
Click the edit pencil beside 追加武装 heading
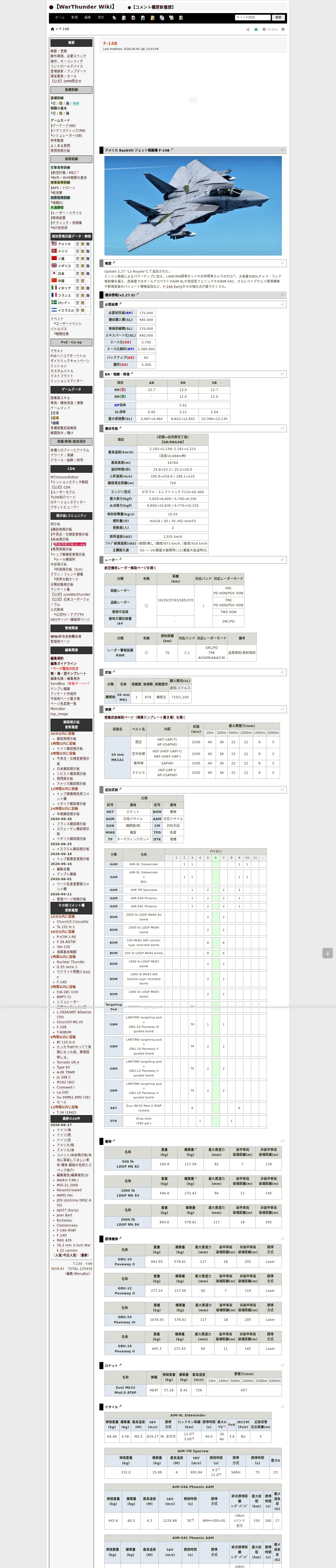click(x=120, y=789)
